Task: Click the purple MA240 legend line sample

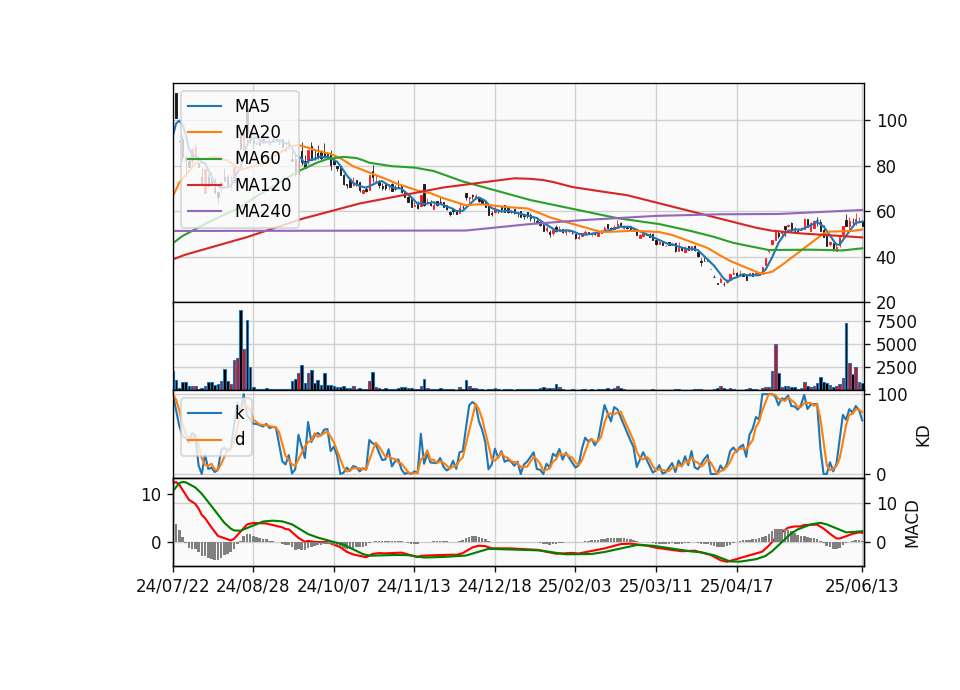Action: [204, 211]
